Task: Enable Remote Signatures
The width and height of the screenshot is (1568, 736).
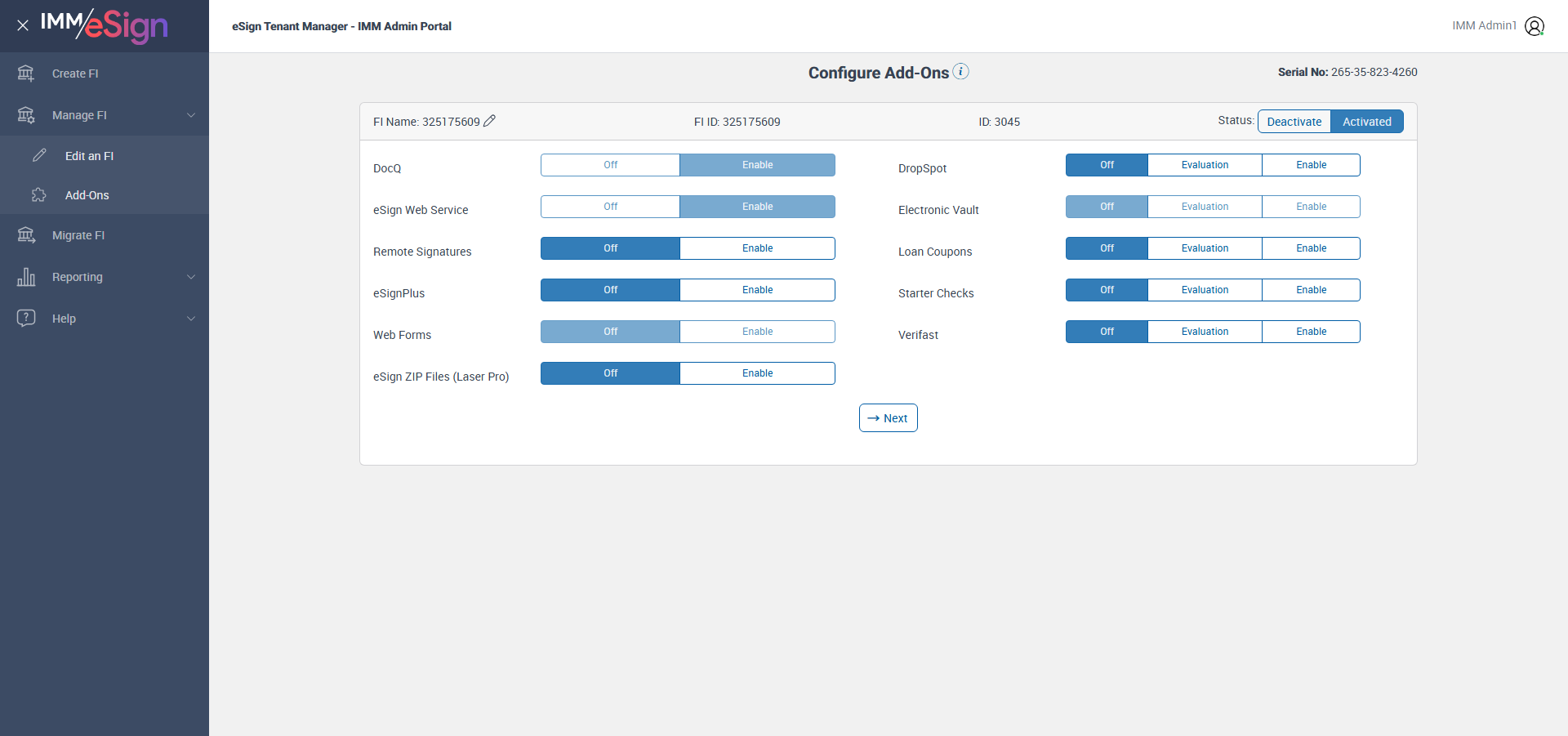Action: (x=758, y=248)
